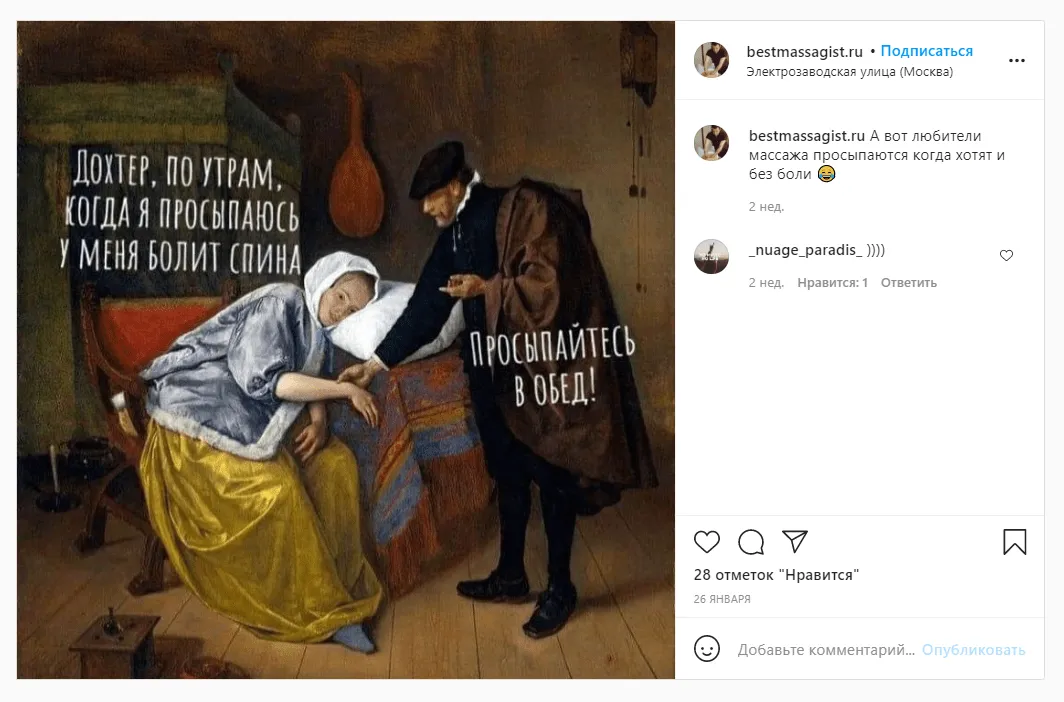Image resolution: width=1064 pixels, height=702 pixels.
Task: Open _nuage_paradis_ commenter avatar
Action: click(711, 256)
